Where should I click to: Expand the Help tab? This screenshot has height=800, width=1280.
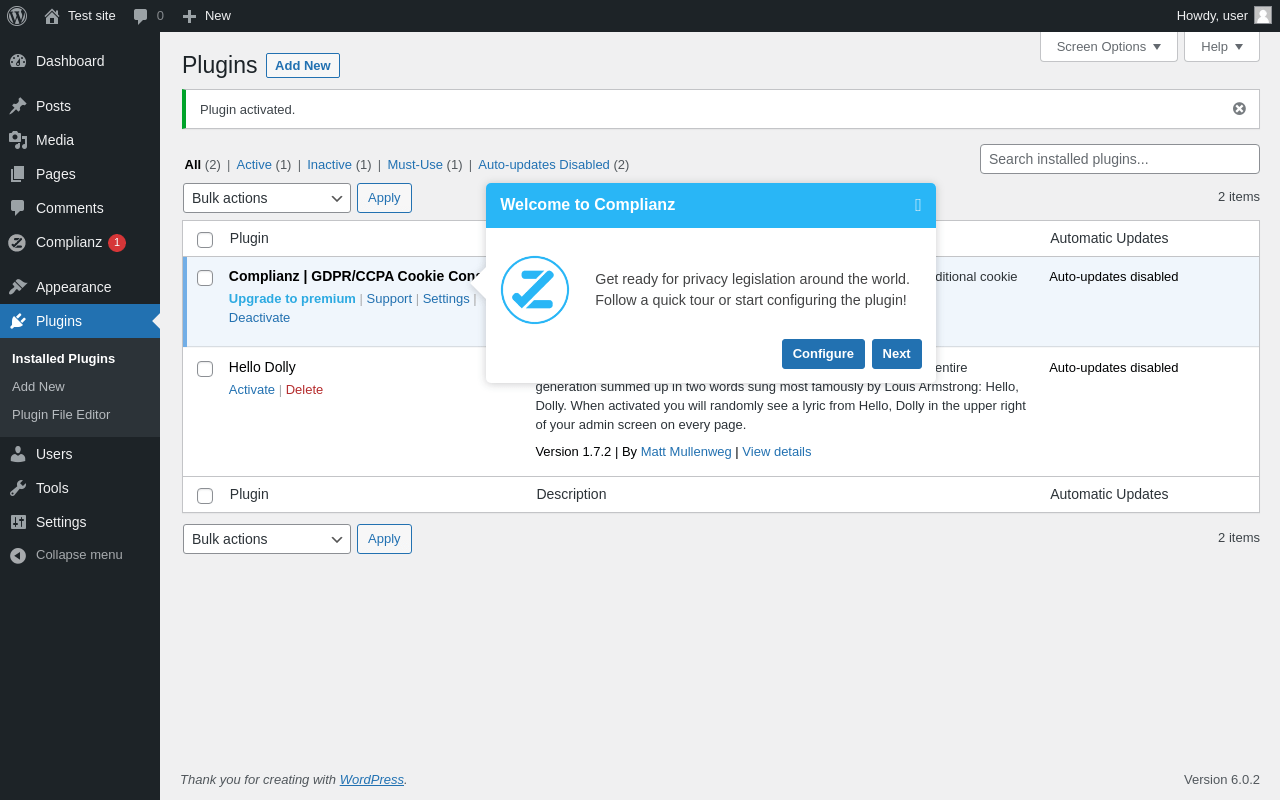(x=1221, y=46)
